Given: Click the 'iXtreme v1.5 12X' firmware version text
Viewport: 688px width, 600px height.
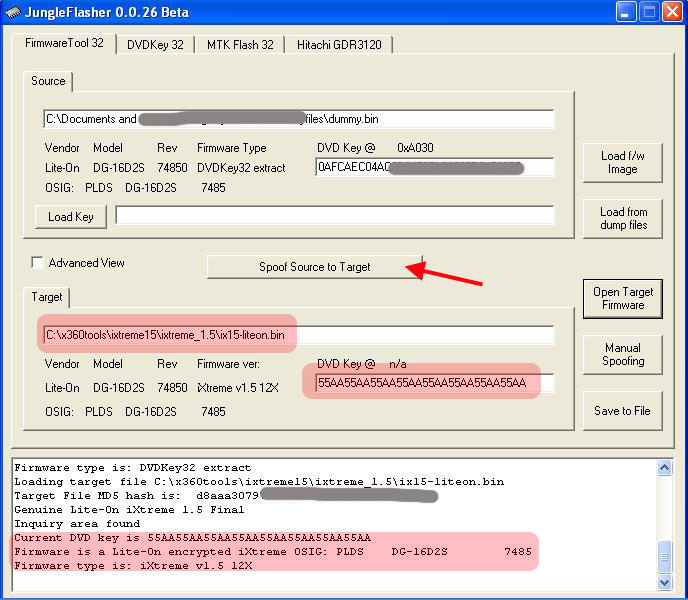Looking at the screenshot, I should [238, 388].
